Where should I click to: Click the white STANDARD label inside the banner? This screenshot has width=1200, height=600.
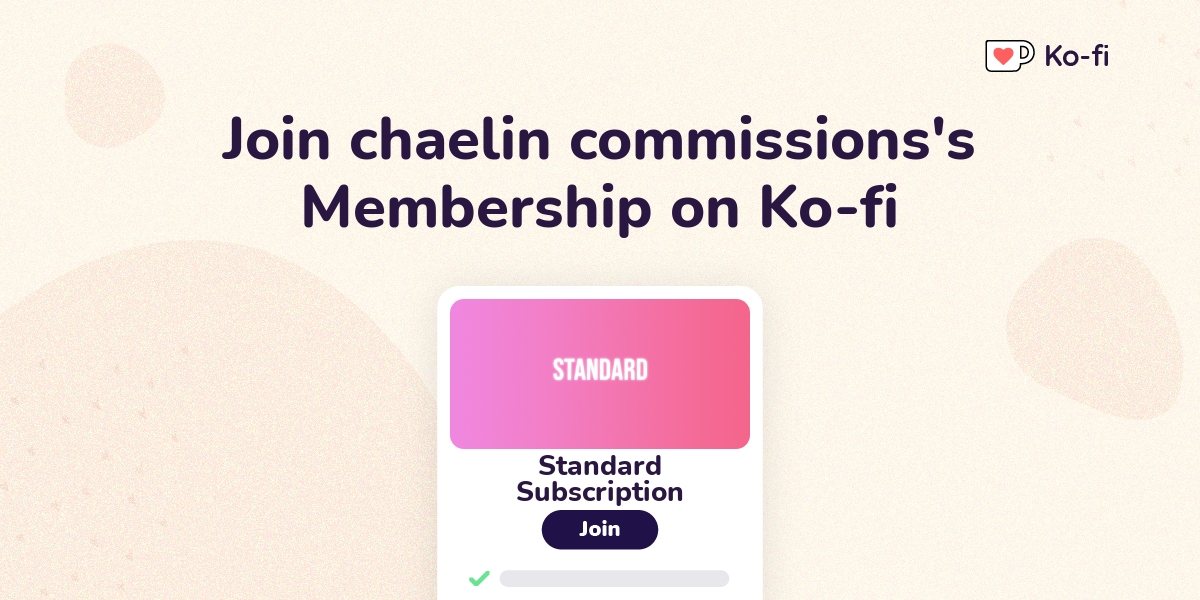[x=600, y=370]
